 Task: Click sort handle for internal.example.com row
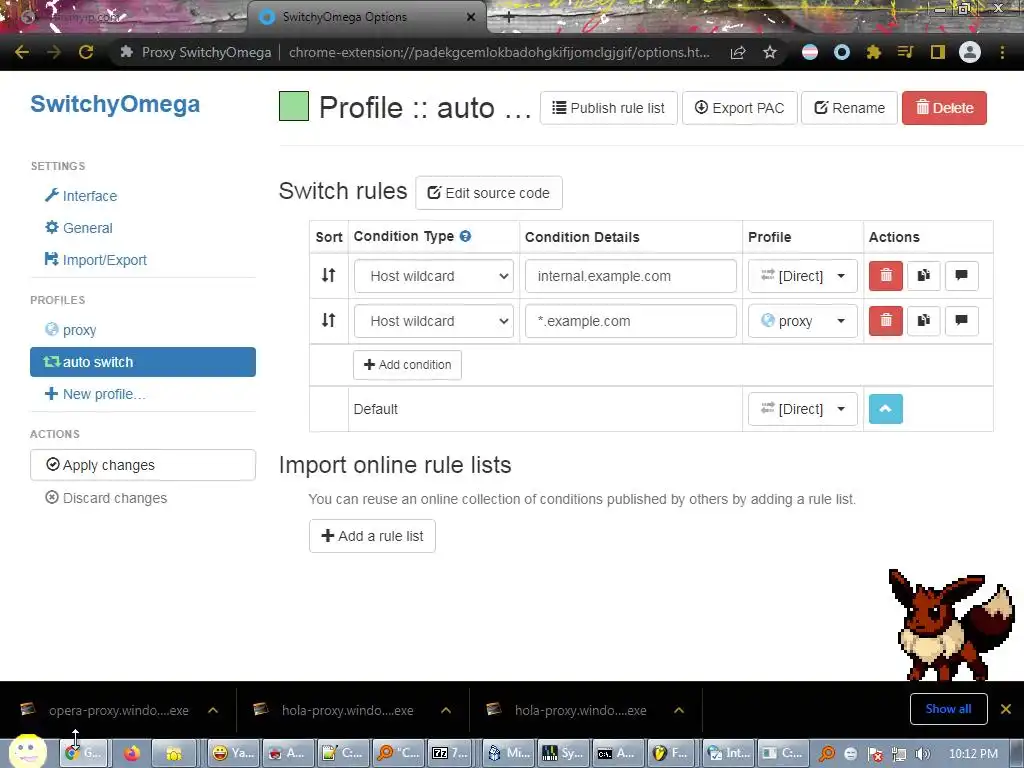(328, 276)
